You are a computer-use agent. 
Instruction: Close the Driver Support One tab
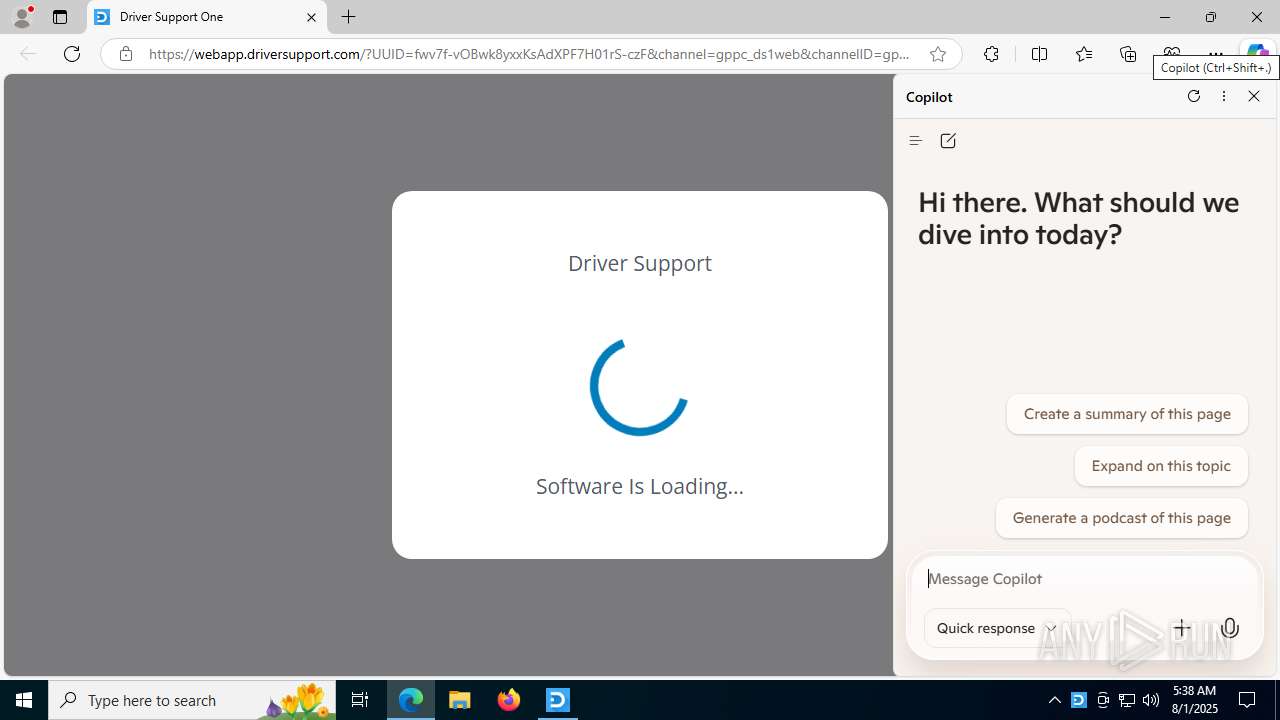[x=311, y=17]
